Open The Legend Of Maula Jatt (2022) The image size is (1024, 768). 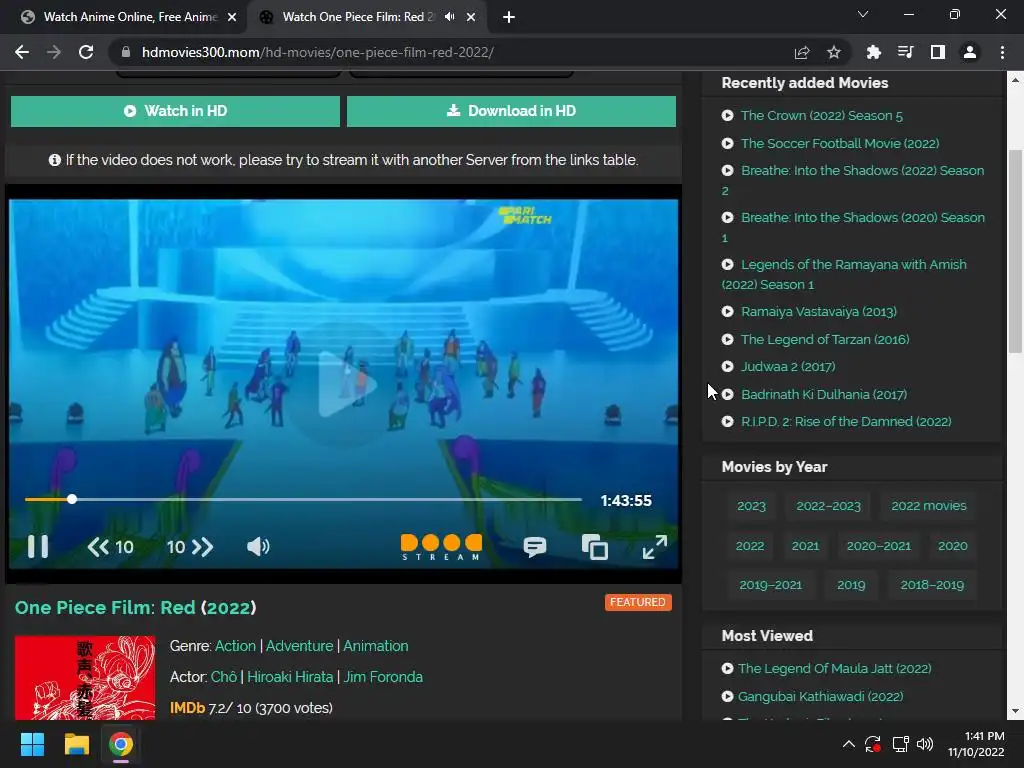pos(835,669)
